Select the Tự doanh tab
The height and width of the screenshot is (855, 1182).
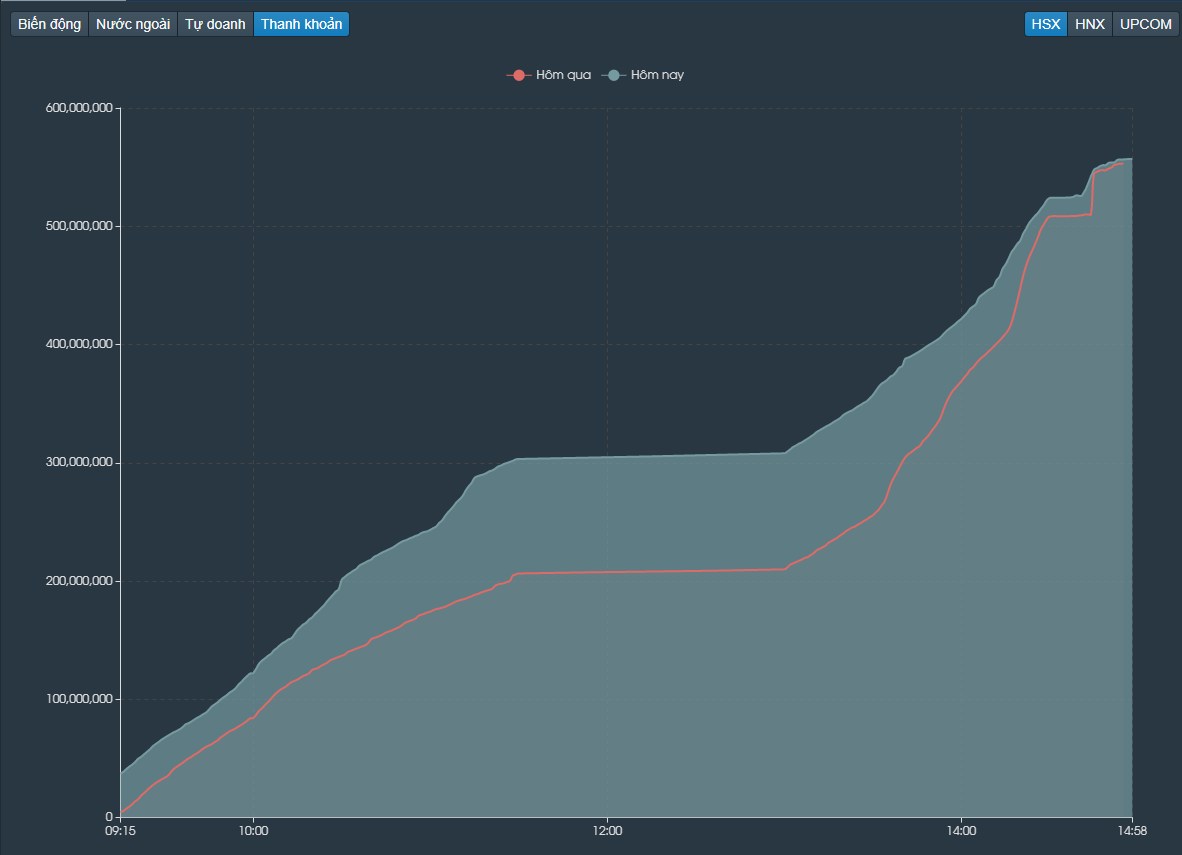[x=215, y=24]
